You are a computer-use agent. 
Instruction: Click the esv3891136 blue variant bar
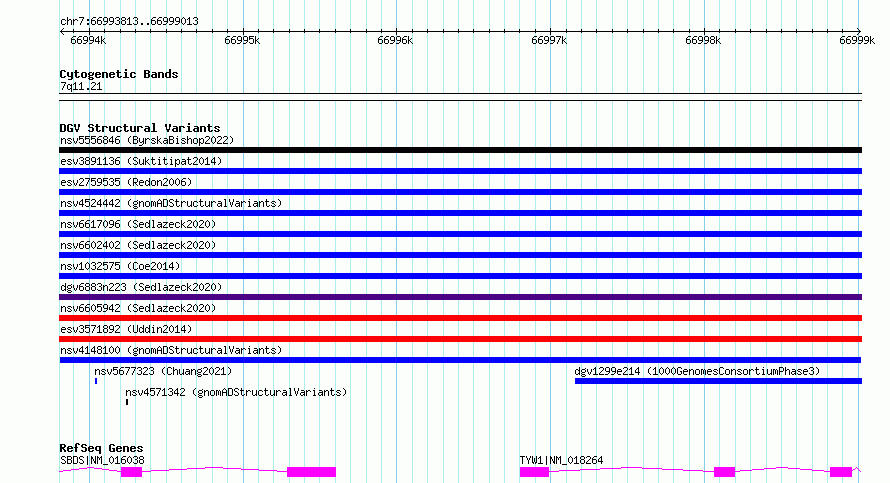[x=460, y=171]
